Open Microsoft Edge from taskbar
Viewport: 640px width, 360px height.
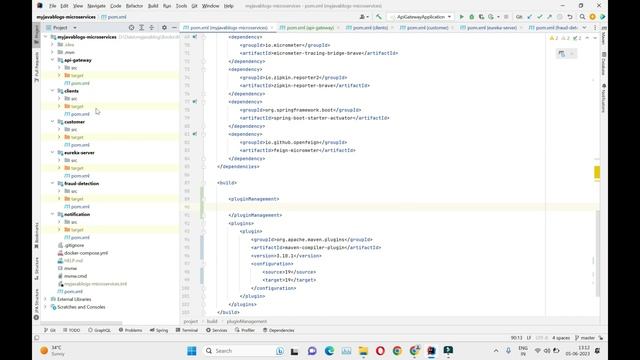(x=329, y=351)
